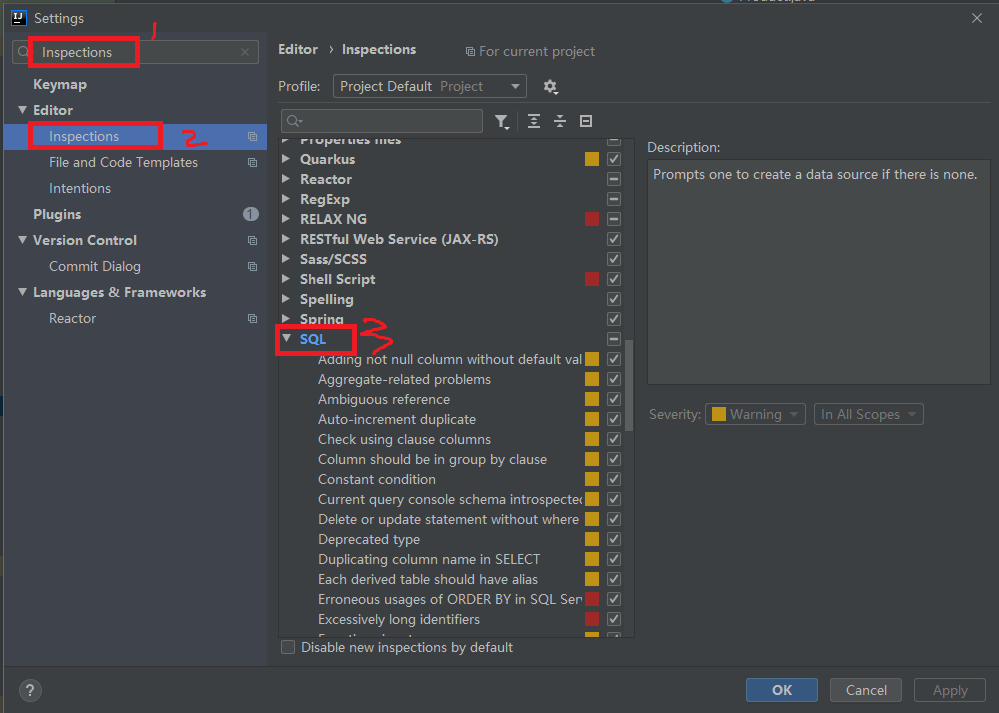Open profile gear settings menu
The height and width of the screenshot is (713, 999).
[x=550, y=87]
